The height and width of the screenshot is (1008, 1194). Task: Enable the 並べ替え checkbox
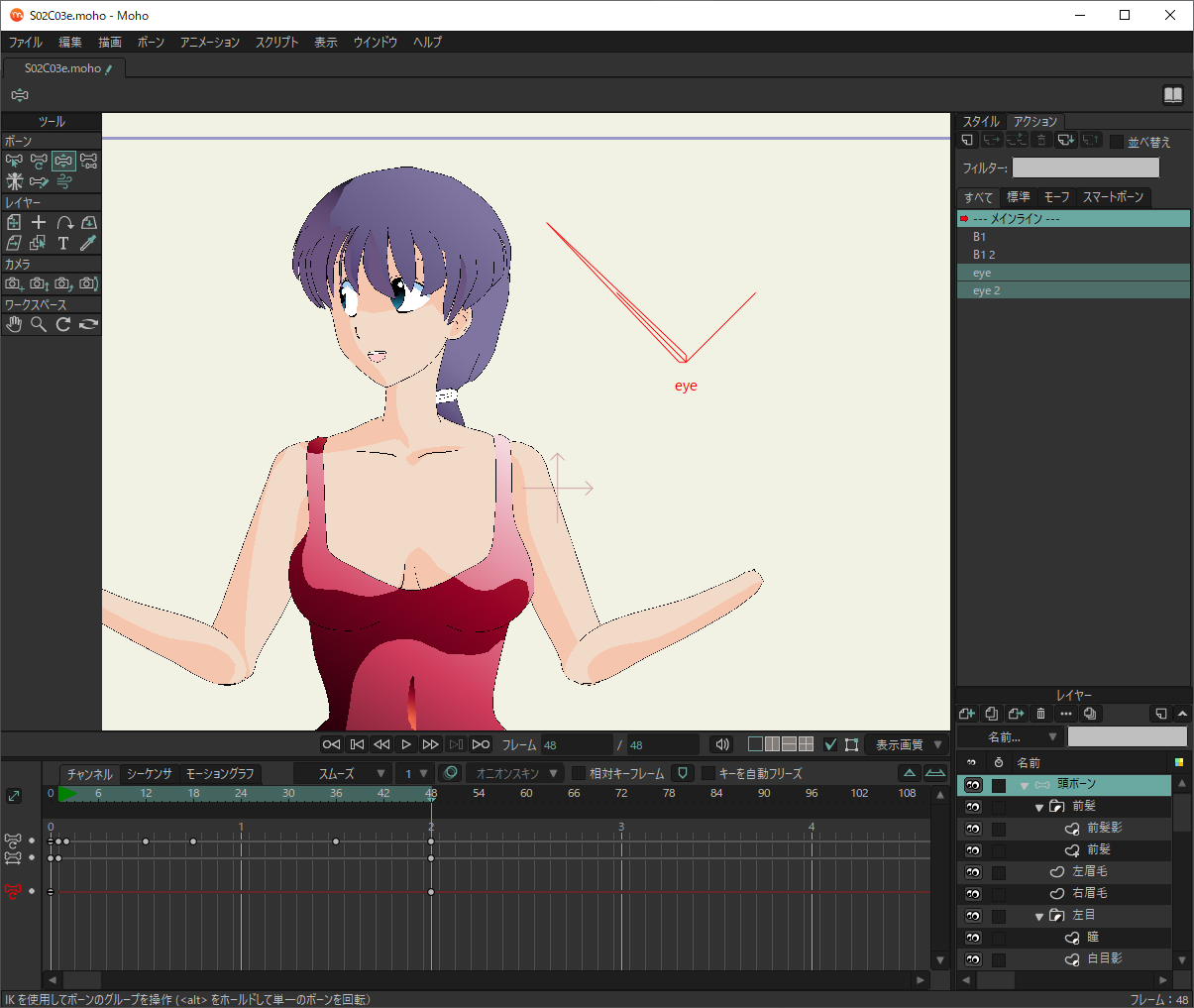(1117, 142)
